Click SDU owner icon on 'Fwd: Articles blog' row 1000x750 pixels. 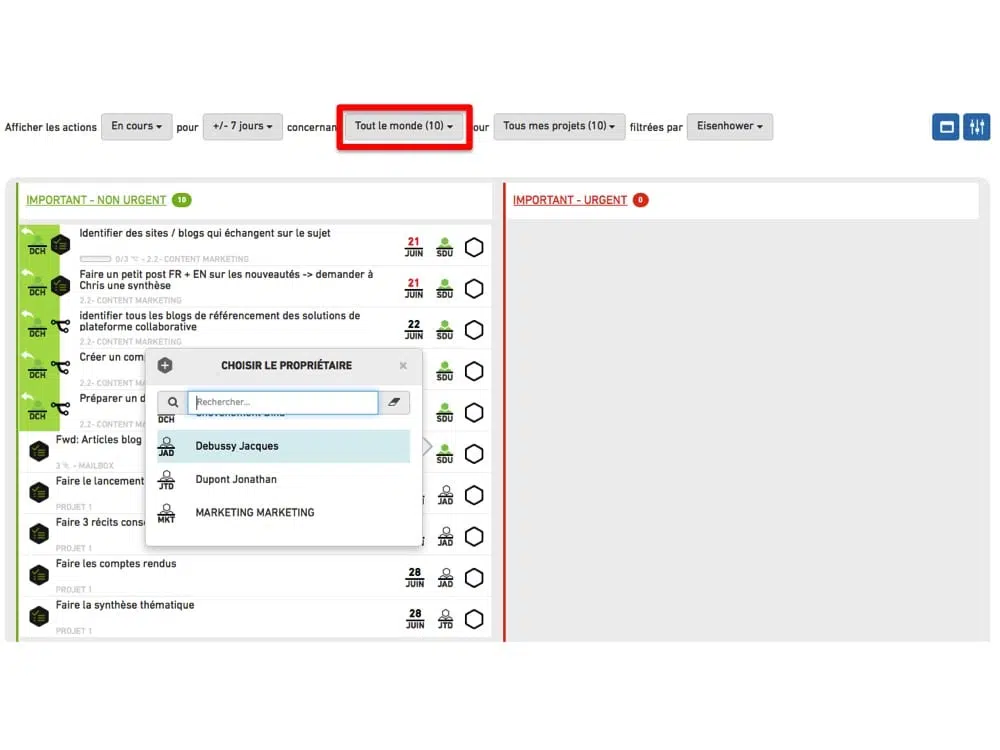point(445,454)
